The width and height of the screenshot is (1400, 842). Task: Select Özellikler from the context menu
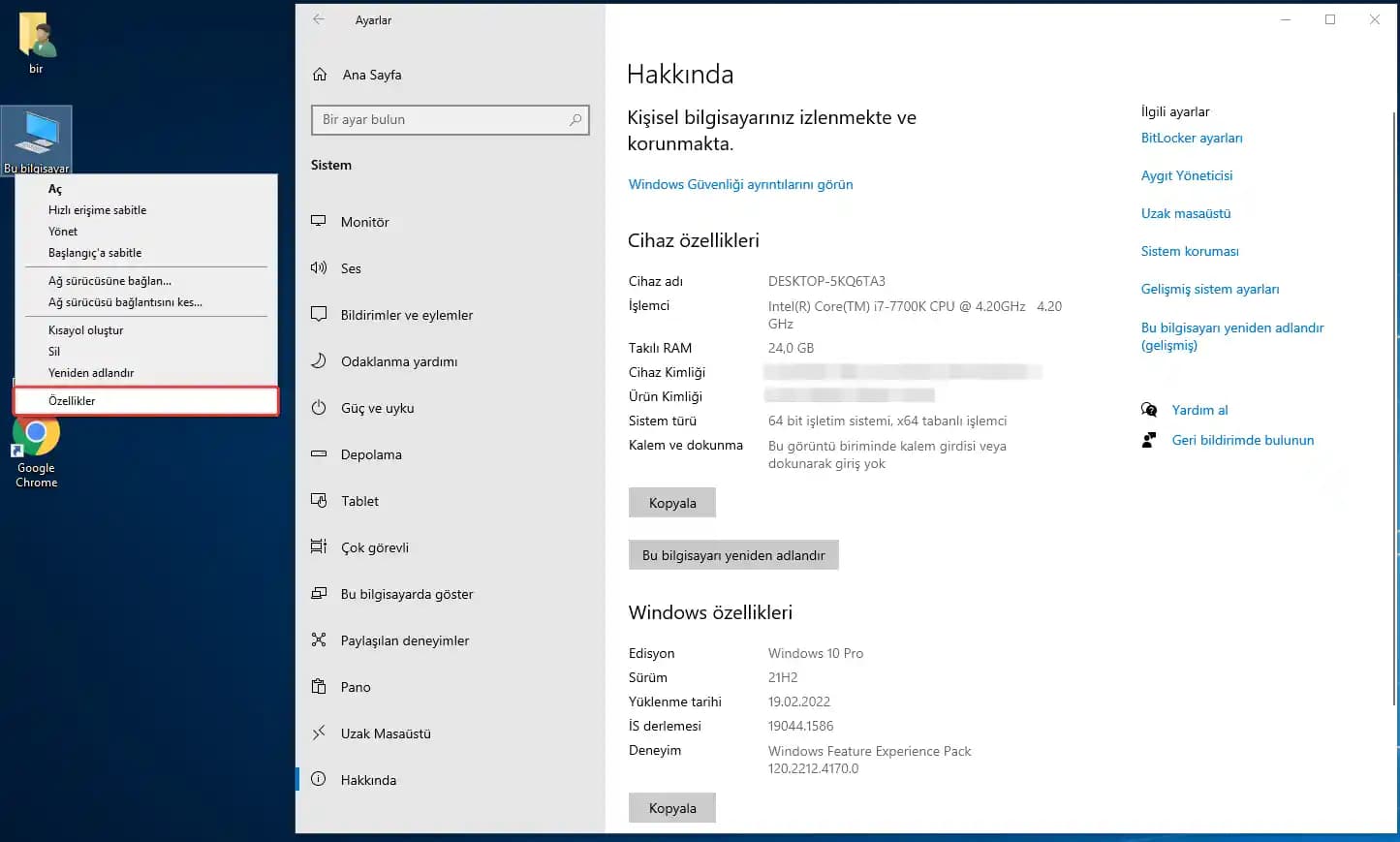coord(75,400)
